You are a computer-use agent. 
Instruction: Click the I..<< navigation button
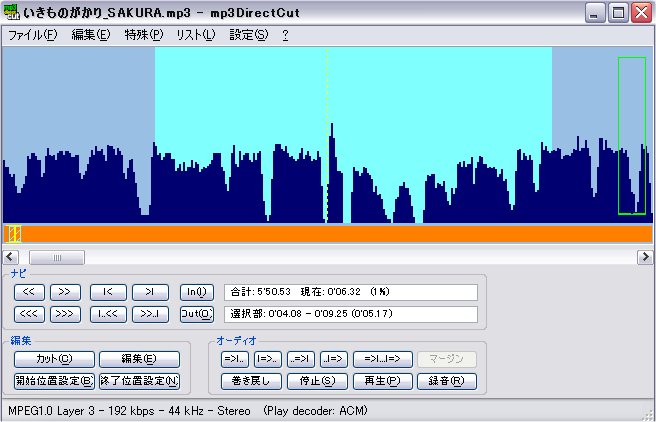click(x=108, y=314)
